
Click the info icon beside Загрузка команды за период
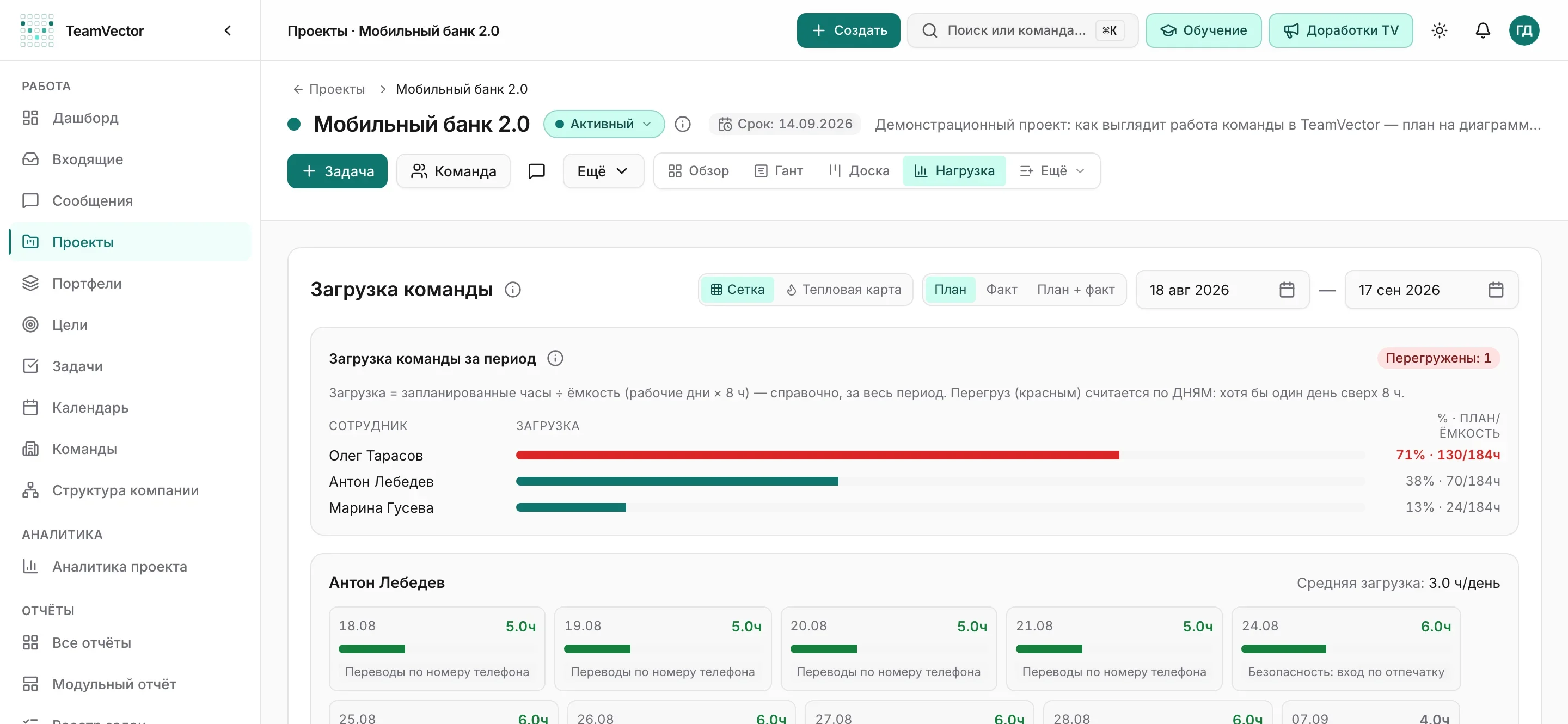tap(555, 358)
